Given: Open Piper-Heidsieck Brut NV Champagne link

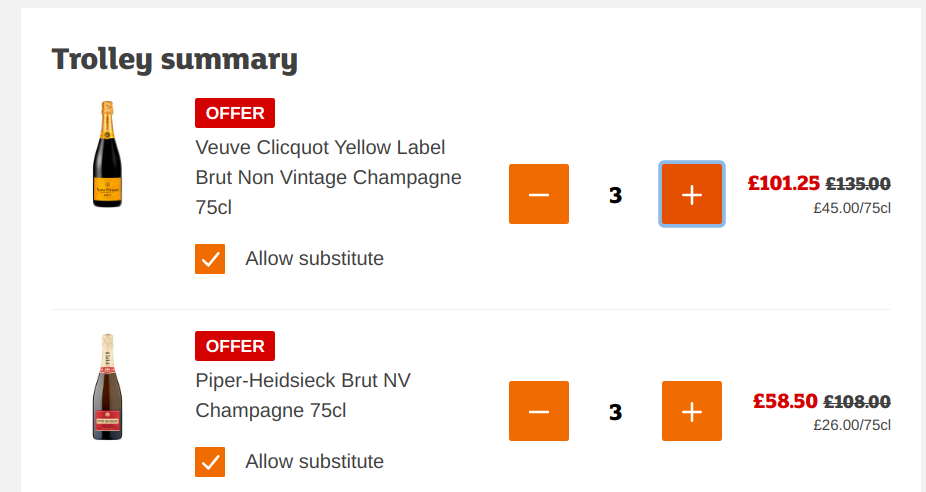Looking at the screenshot, I should (303, 396).
